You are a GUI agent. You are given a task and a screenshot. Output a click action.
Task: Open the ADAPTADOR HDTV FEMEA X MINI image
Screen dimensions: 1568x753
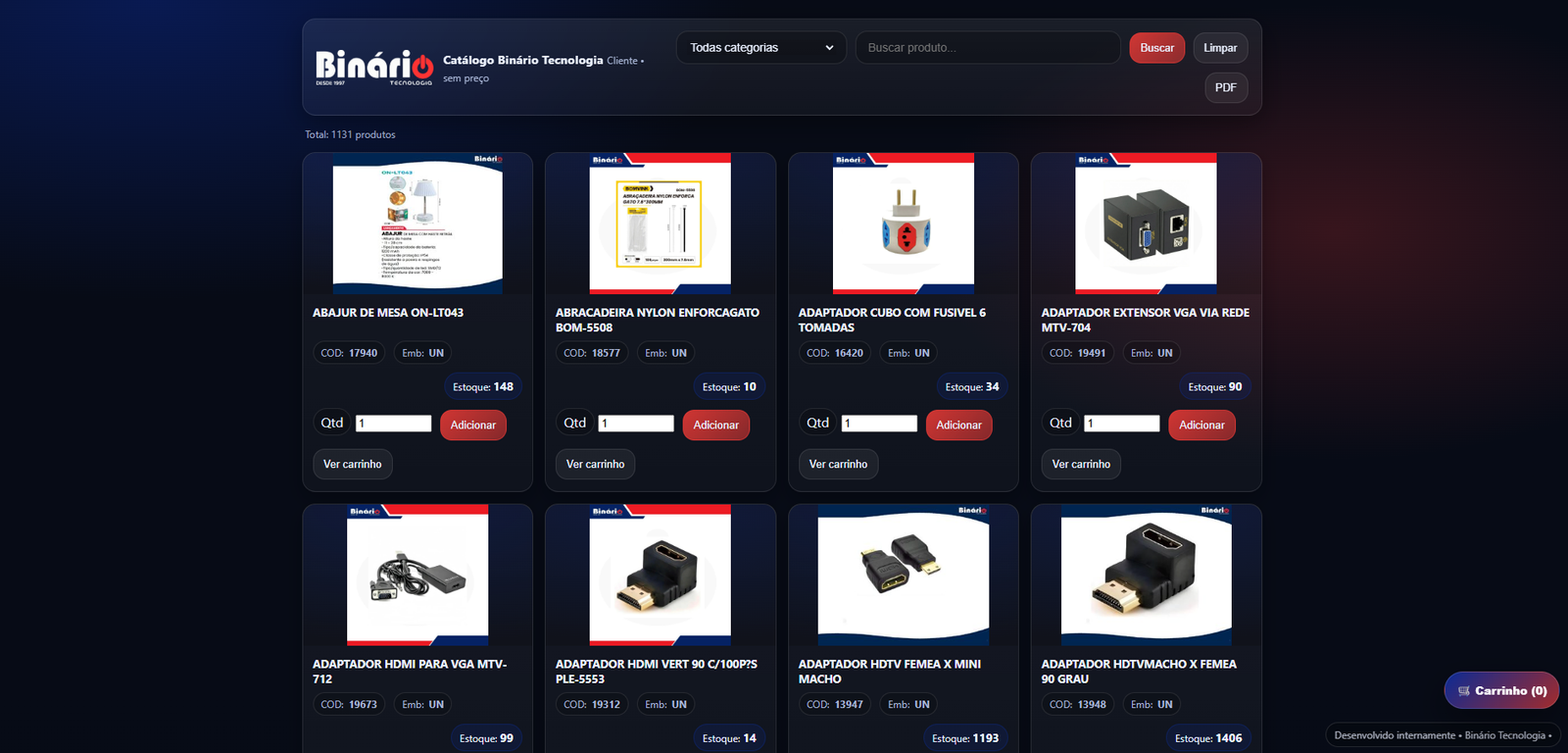(x=904, y=576)
